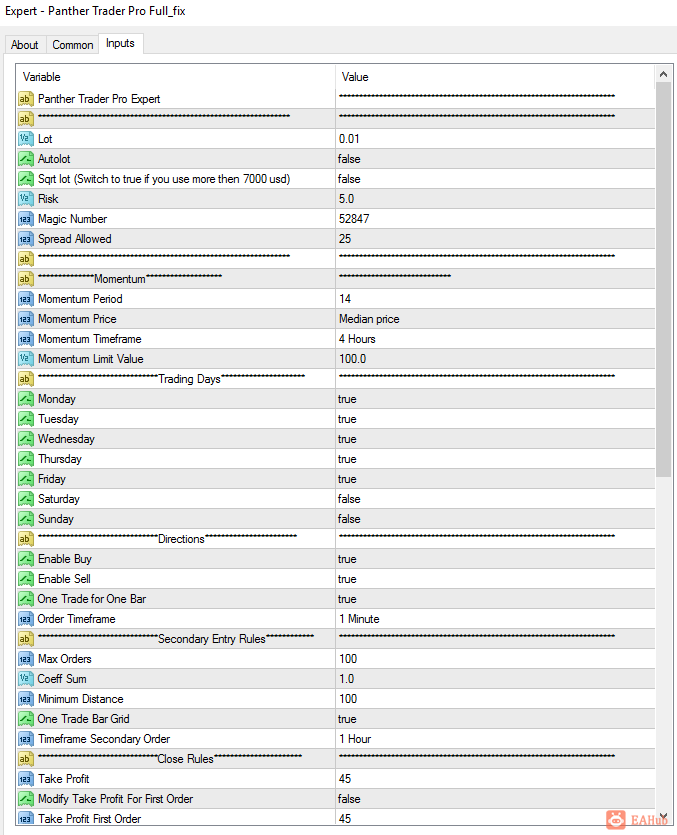Screen dimensions: 677x835
Task: Edit the Spread Allowed value field
Action: coord(347,239)
